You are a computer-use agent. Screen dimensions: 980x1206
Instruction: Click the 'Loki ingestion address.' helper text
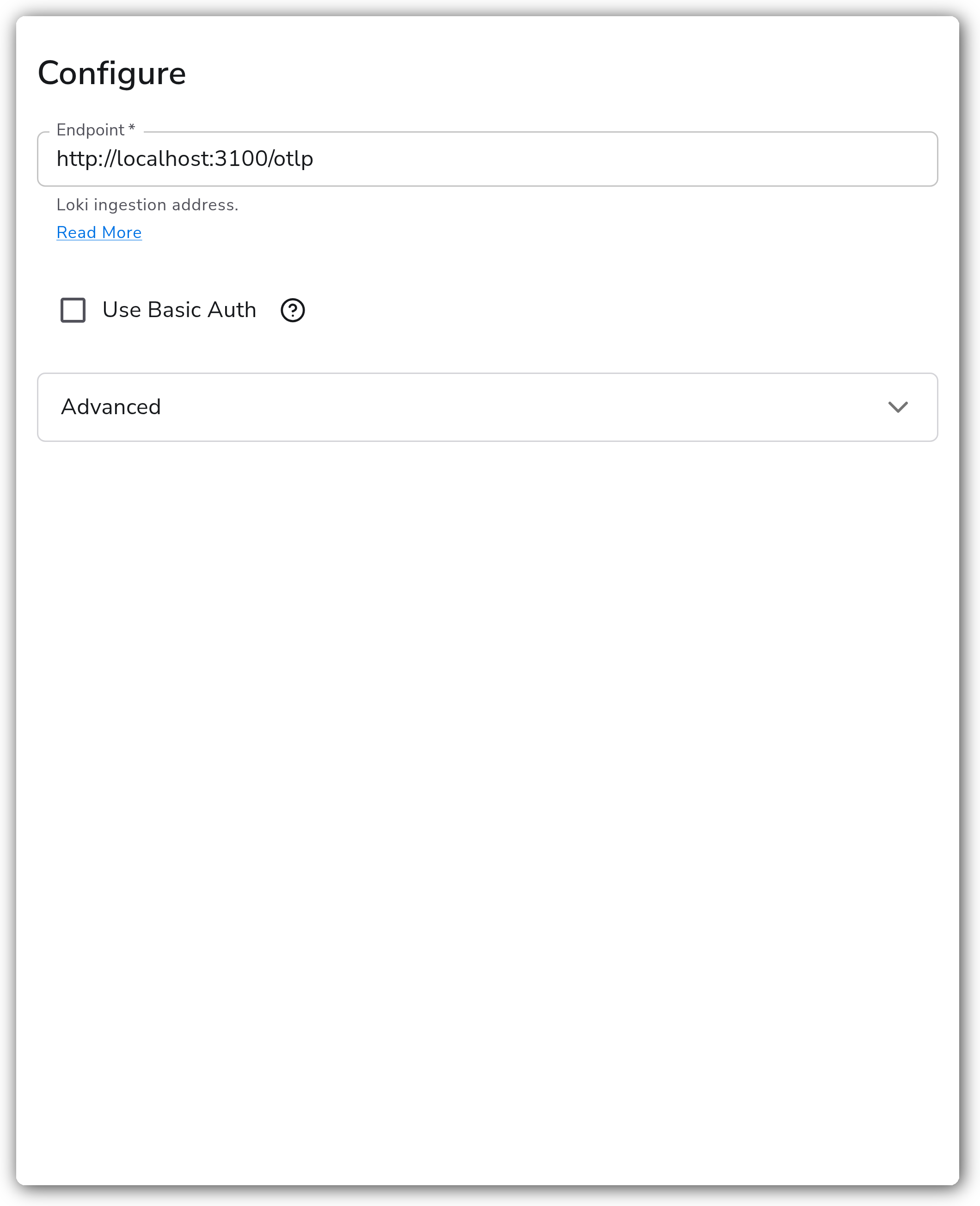tap(147, 205)
